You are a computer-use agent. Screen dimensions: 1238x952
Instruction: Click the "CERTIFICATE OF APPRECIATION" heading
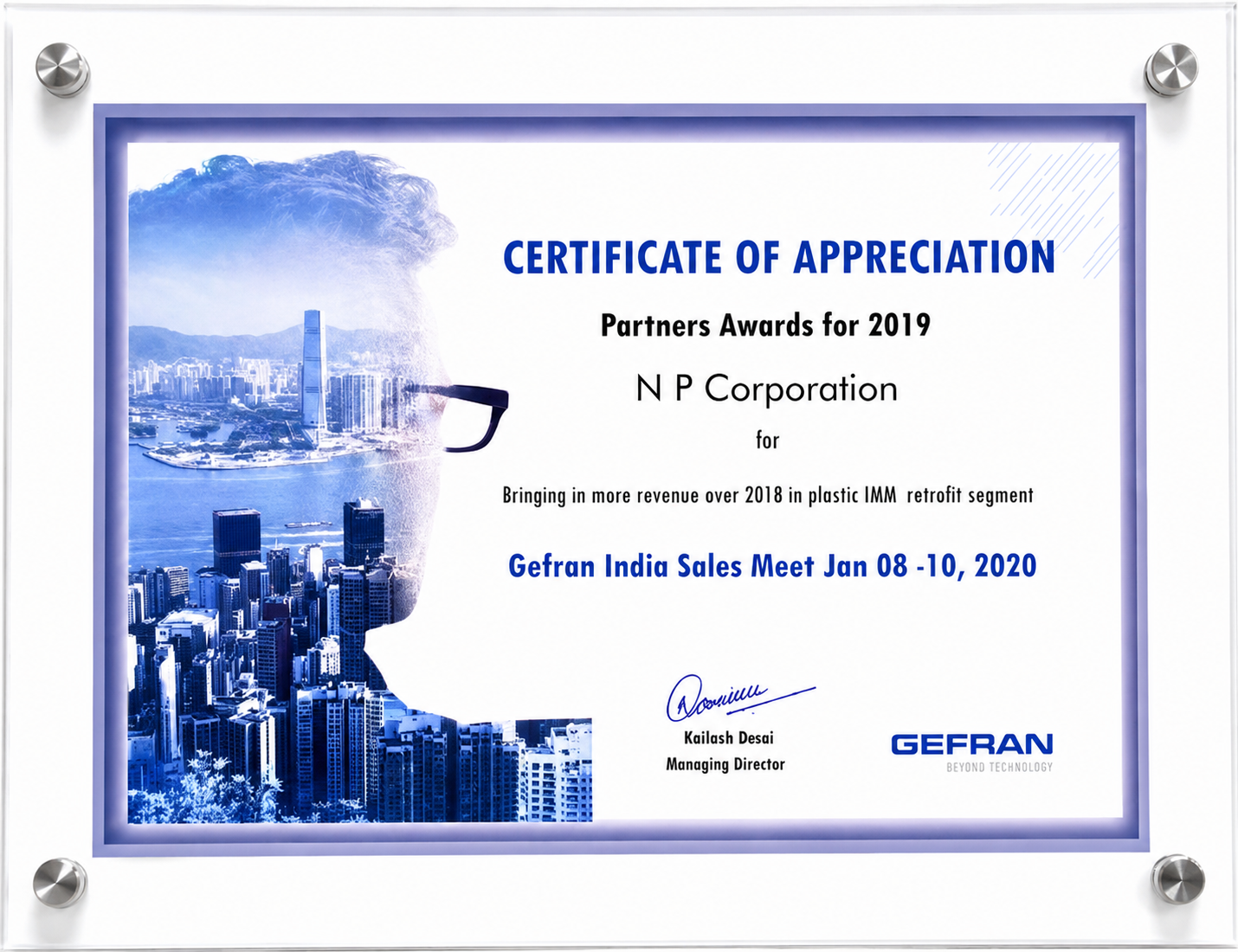[779, 257]
